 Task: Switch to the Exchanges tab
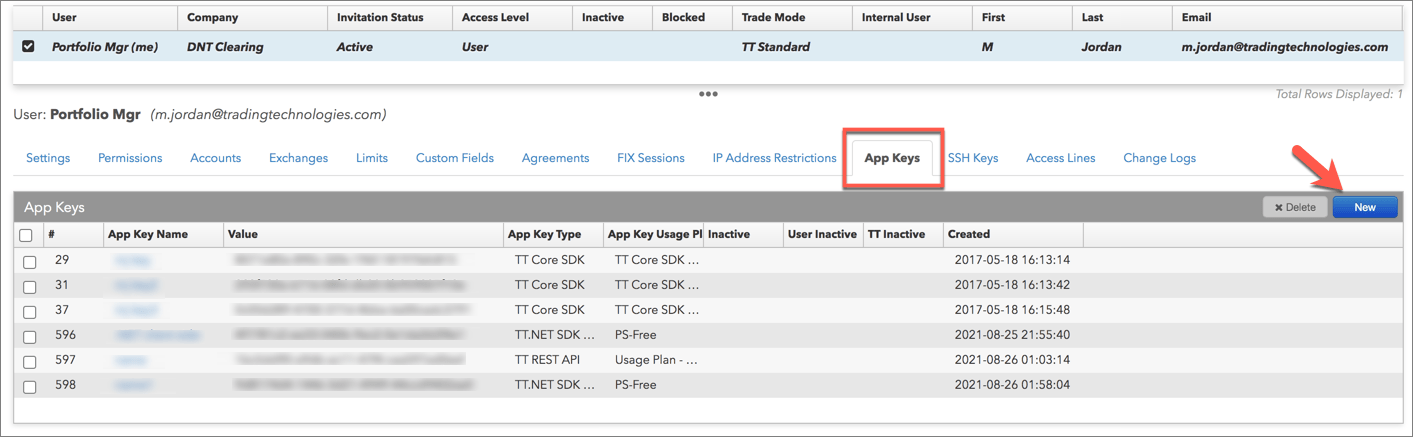pos(299,158)
